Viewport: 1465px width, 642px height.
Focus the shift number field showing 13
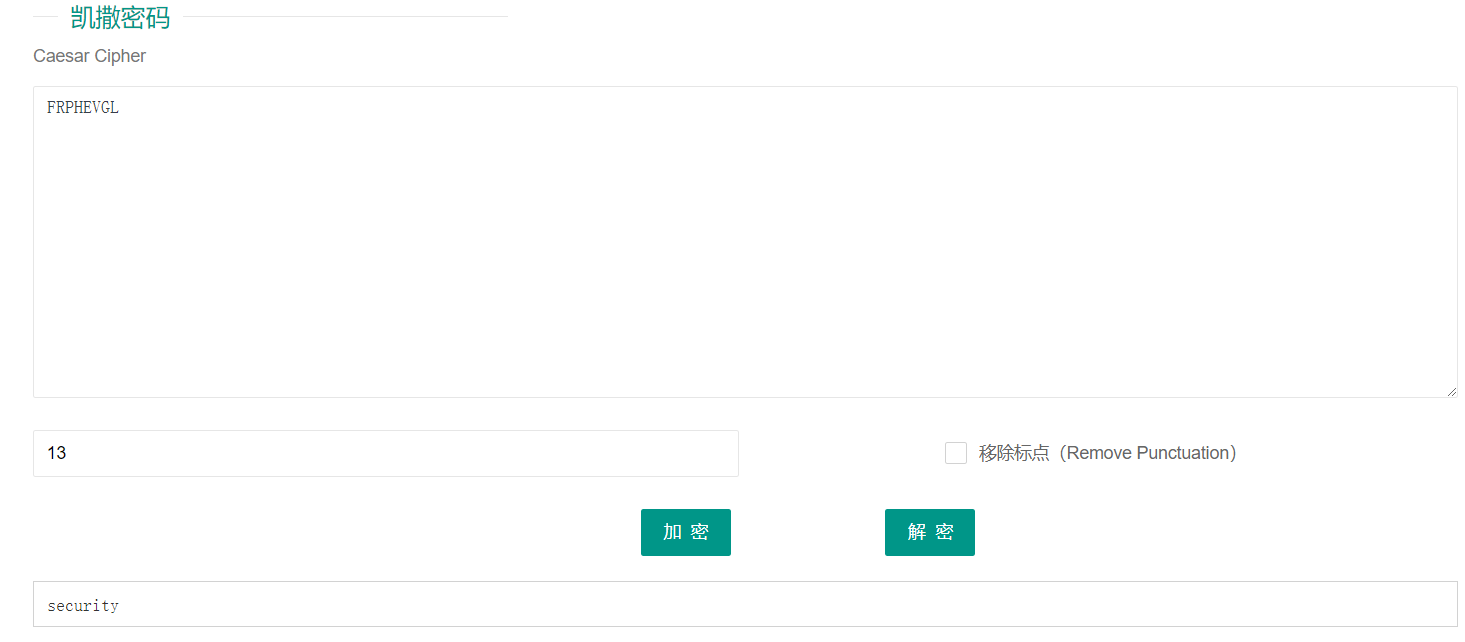pos(386,453)
